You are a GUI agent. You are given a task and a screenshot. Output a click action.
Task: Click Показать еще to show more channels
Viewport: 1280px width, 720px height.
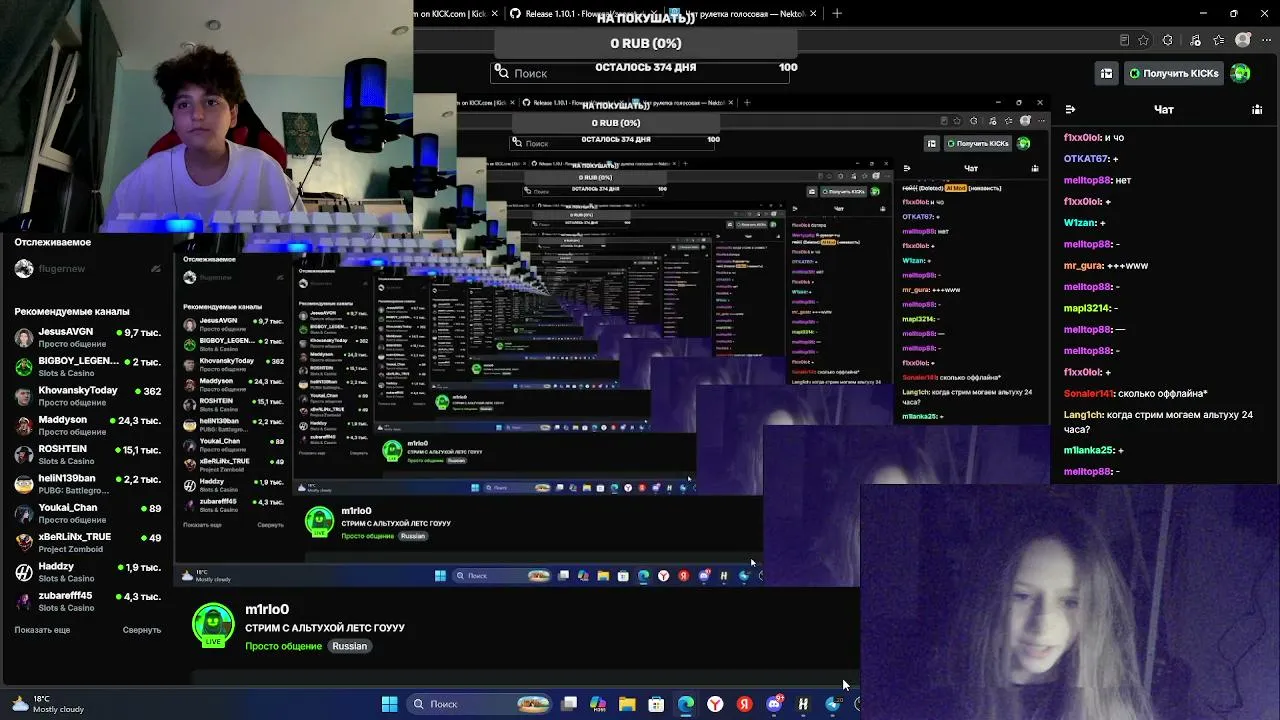[42, 630]
